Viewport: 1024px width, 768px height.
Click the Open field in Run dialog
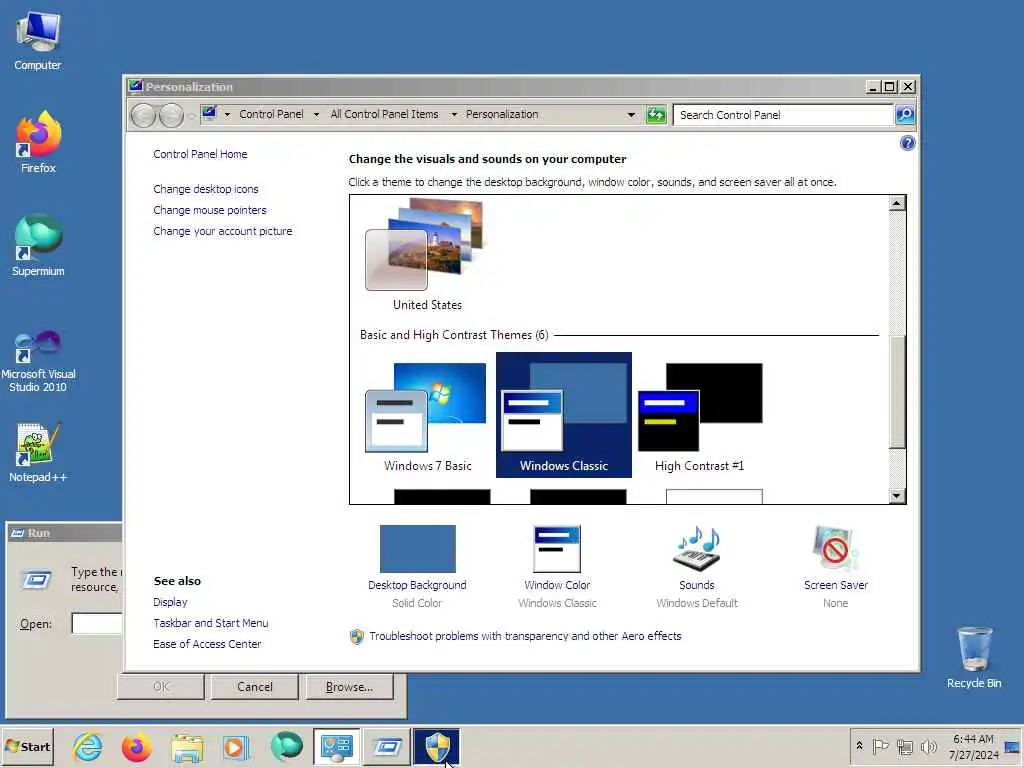coord(97,624)
